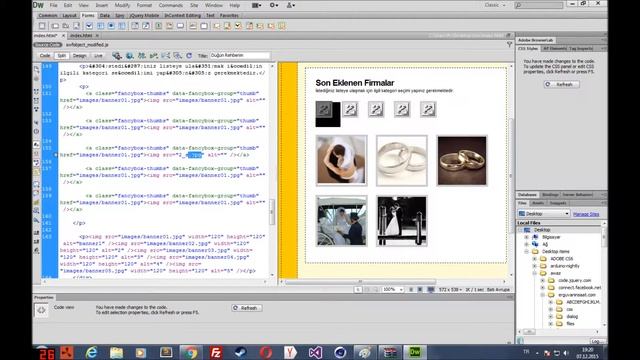Insert a Checkbox form field icon
The height and width of the screenshot is (360, 640).
tap(89, 26)
